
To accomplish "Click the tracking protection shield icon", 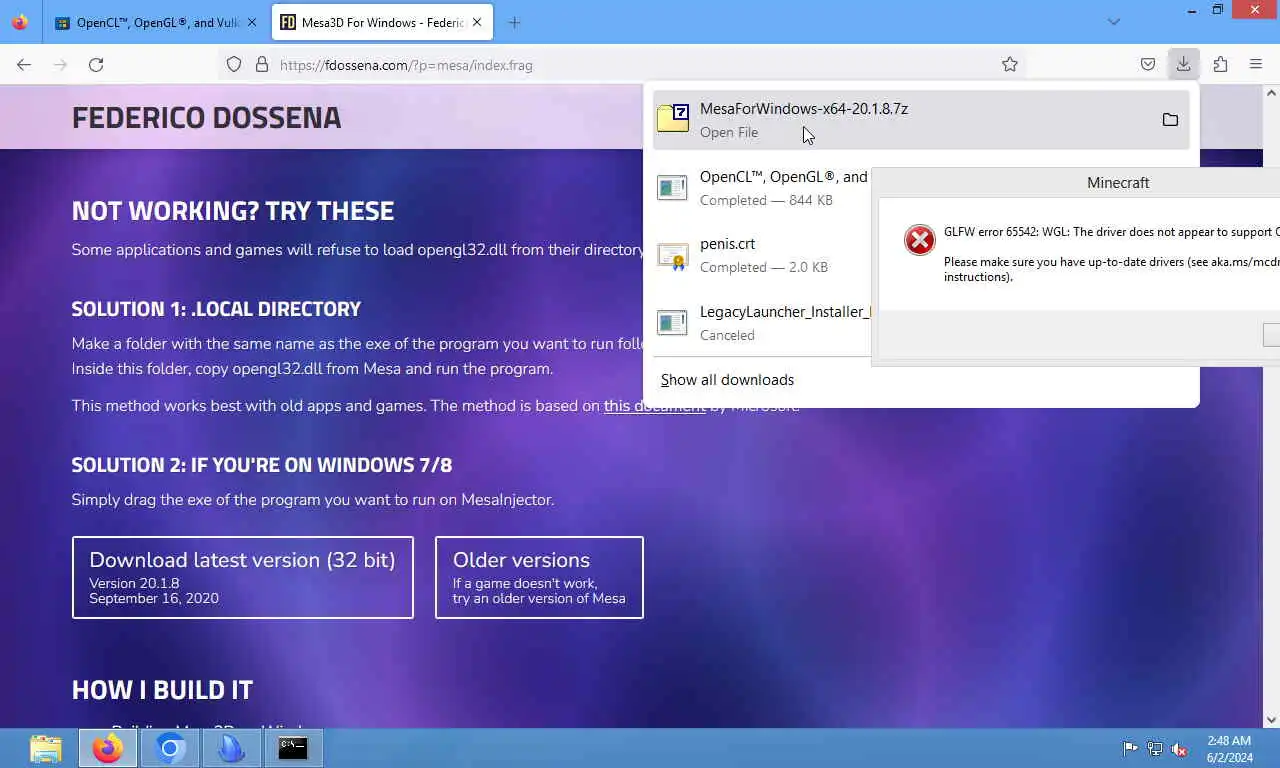I will point(234,65).
